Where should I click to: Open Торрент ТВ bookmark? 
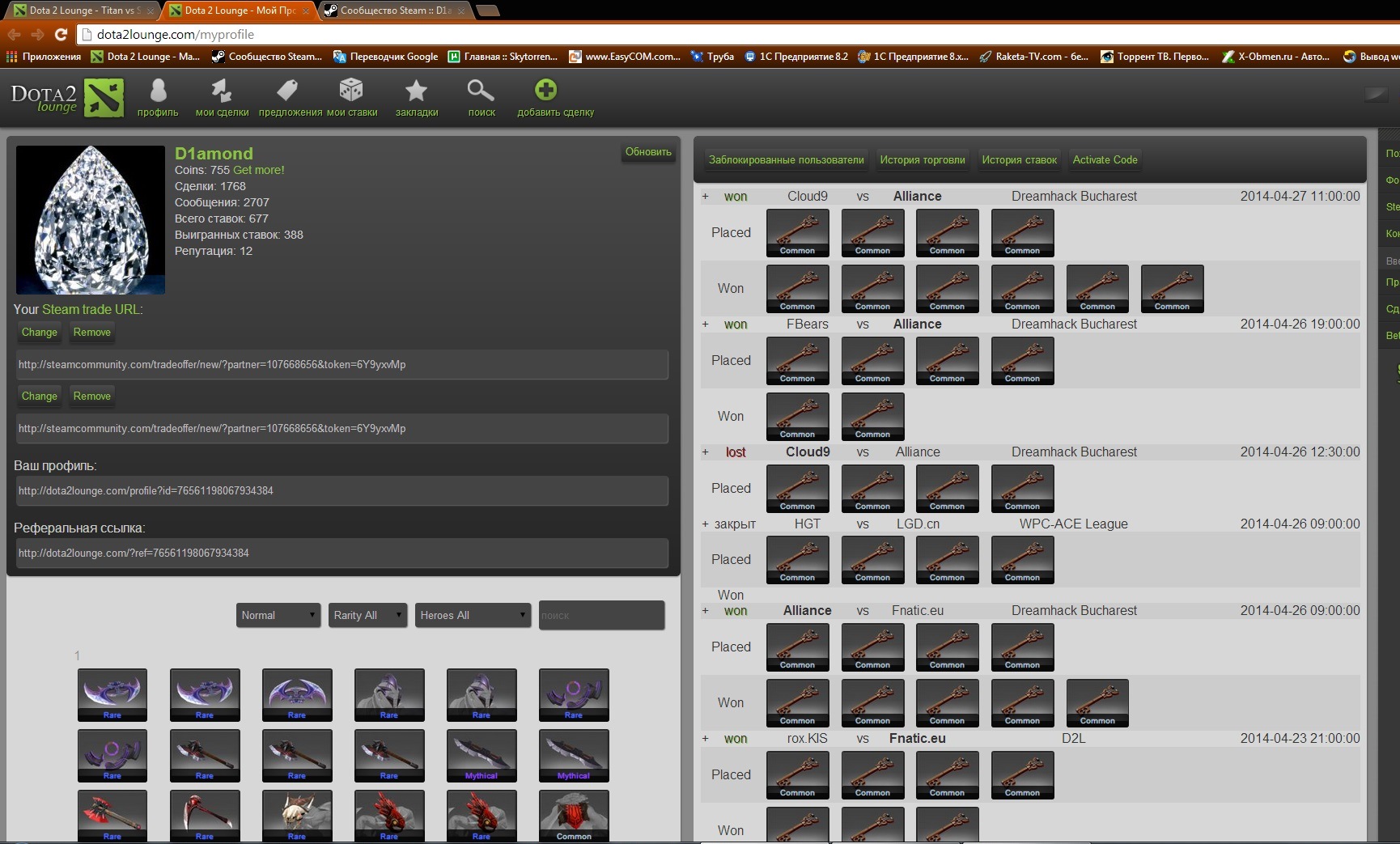pos(1155,57)
